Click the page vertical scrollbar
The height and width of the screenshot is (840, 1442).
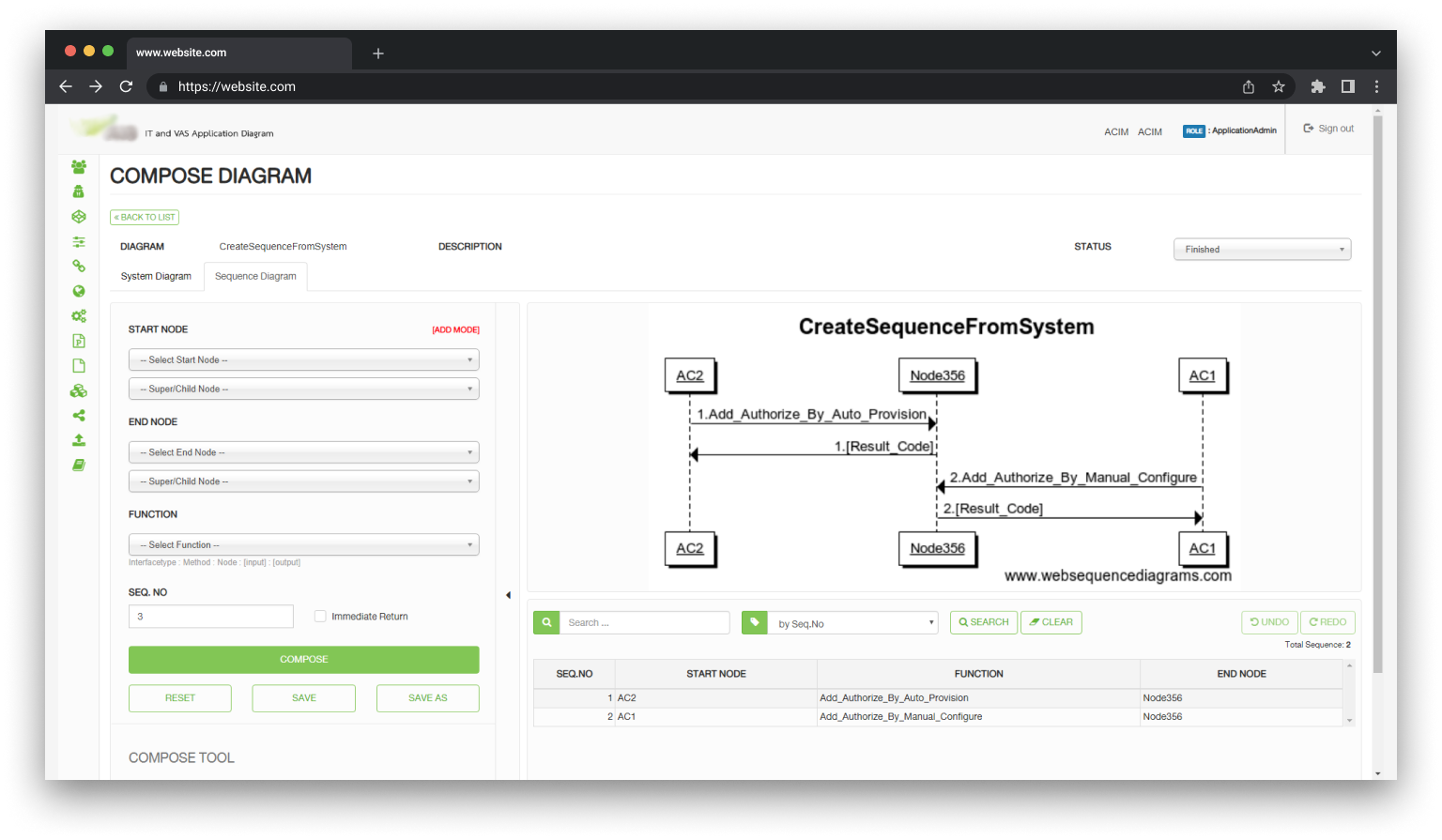click(x=1377, y=394)
